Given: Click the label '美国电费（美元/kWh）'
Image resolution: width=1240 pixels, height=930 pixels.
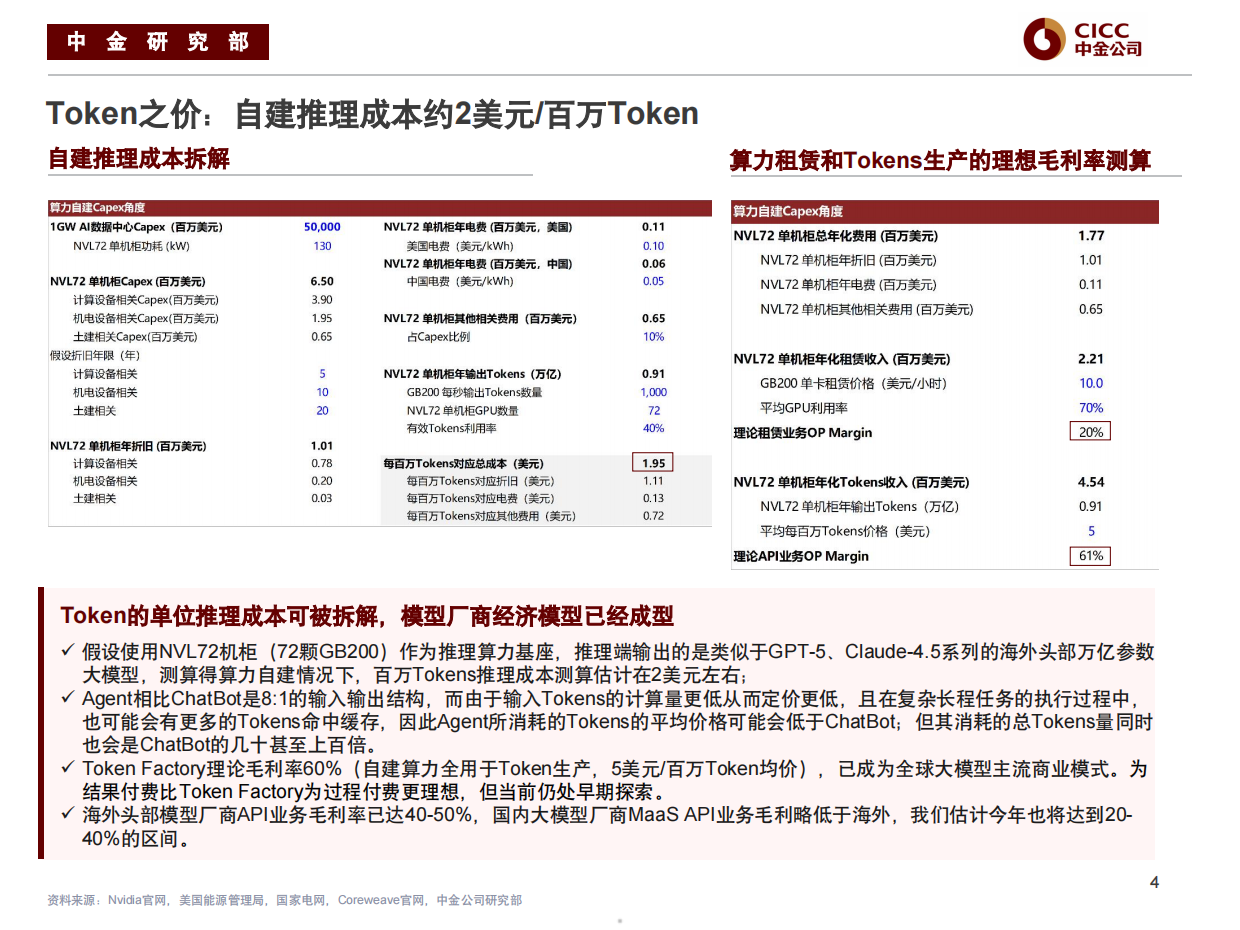Looking at the screenshot, I should [459, 246].
